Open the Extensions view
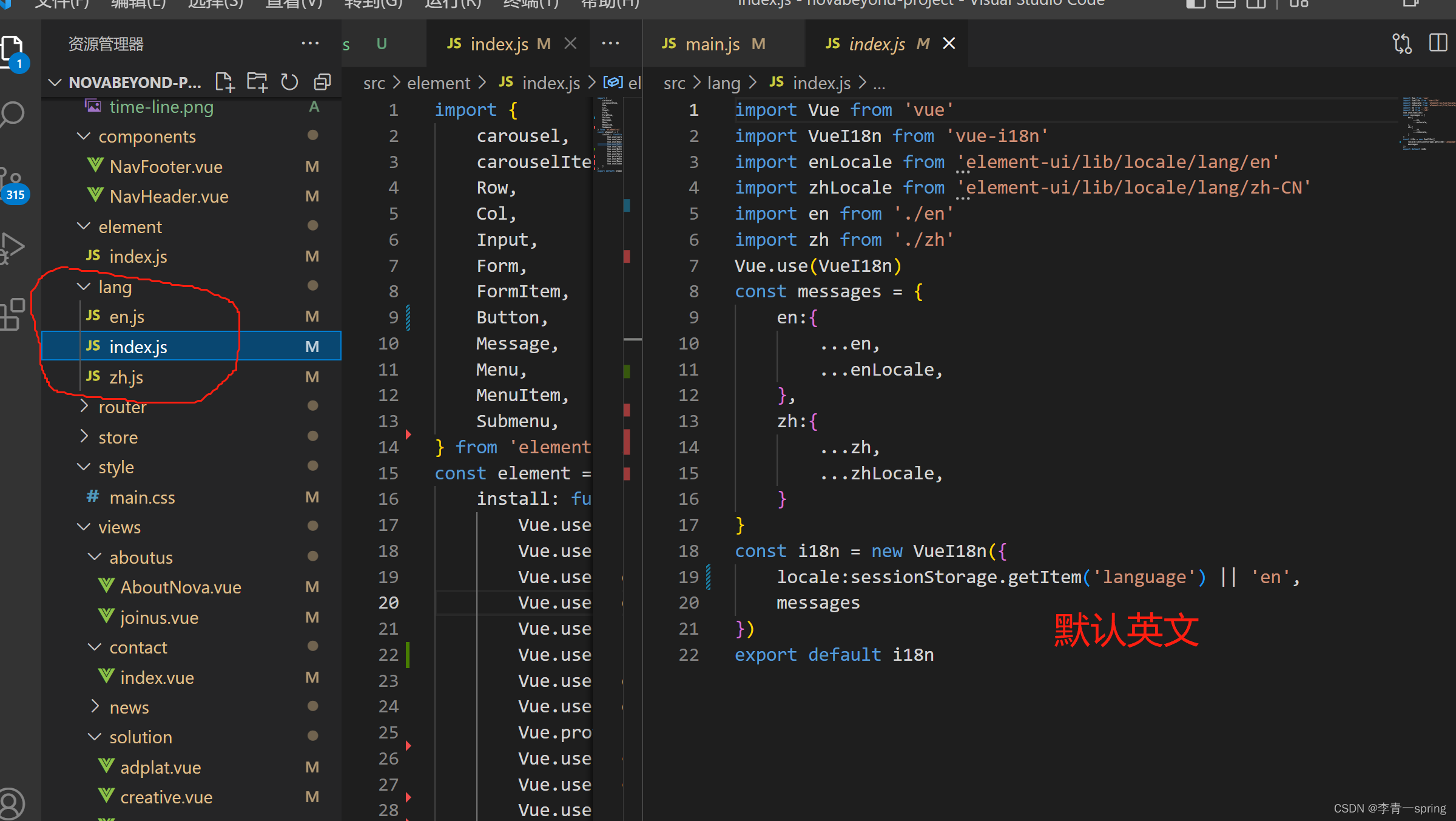The height and width of the screenshot is (821, 1456). (x=12, y=314)
